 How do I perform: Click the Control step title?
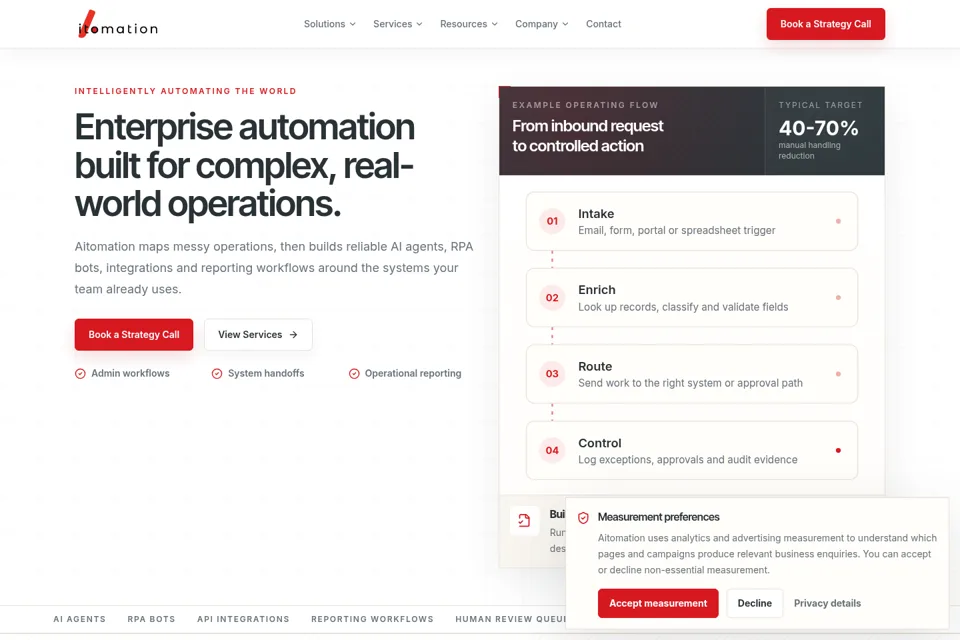[599, 443]
